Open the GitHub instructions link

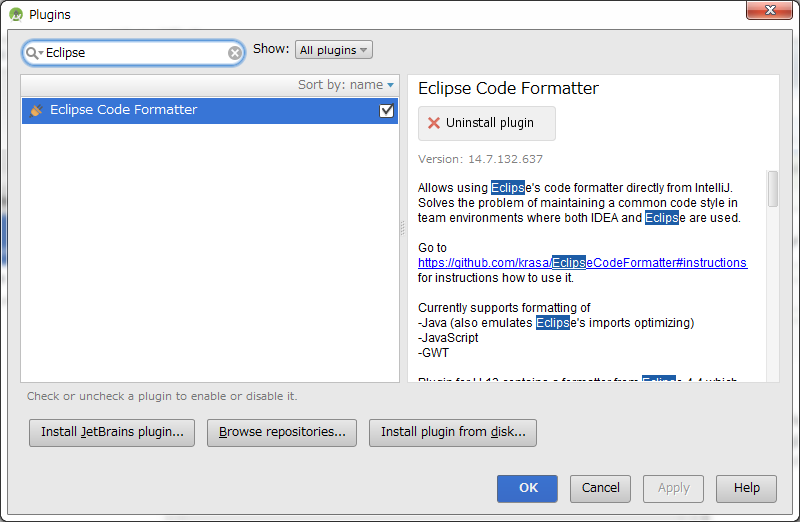(x=582, y=263)
